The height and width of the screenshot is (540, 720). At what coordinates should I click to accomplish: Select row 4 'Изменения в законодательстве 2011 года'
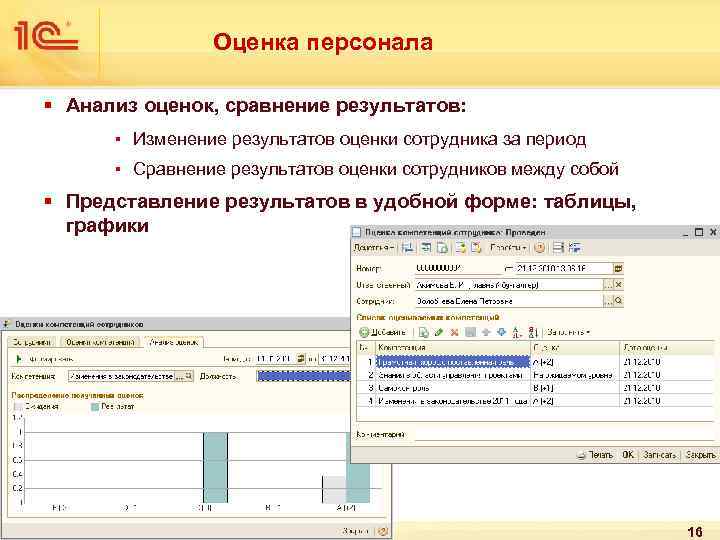click(x=535, y=401)
